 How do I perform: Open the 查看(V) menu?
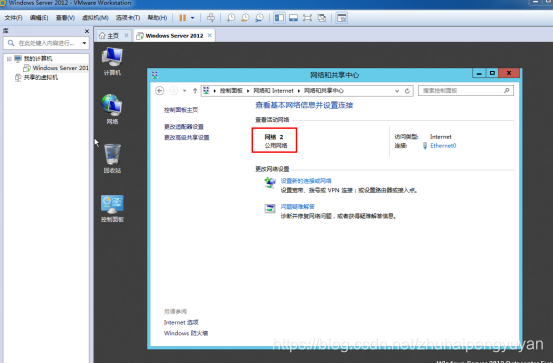click(65, 18)
